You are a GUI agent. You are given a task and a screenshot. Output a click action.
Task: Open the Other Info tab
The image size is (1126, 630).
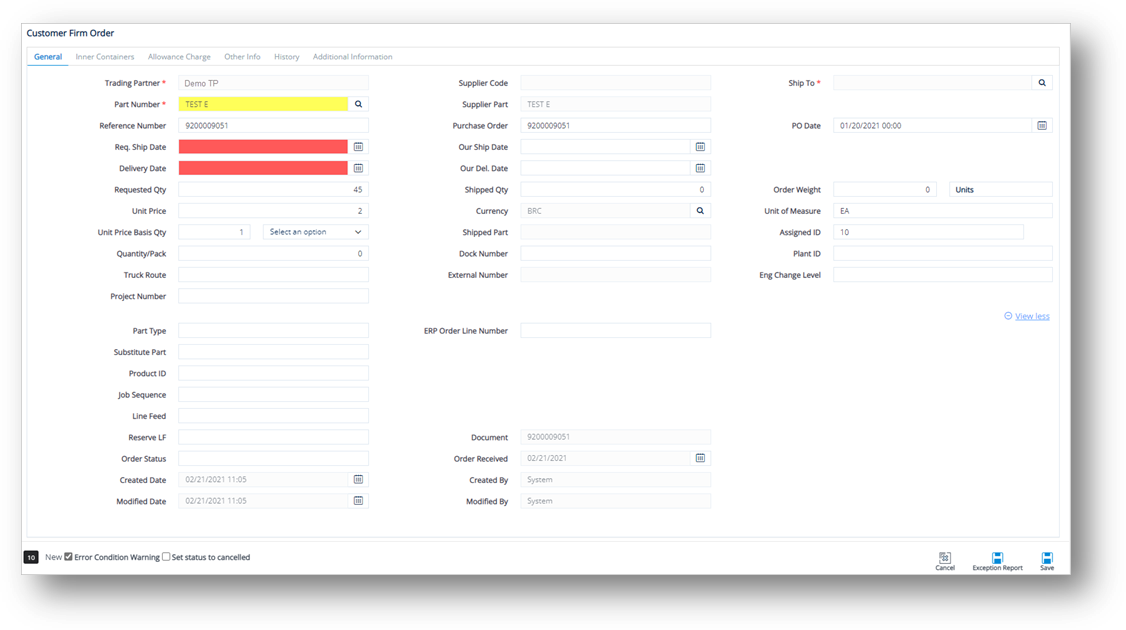point(242,57)
